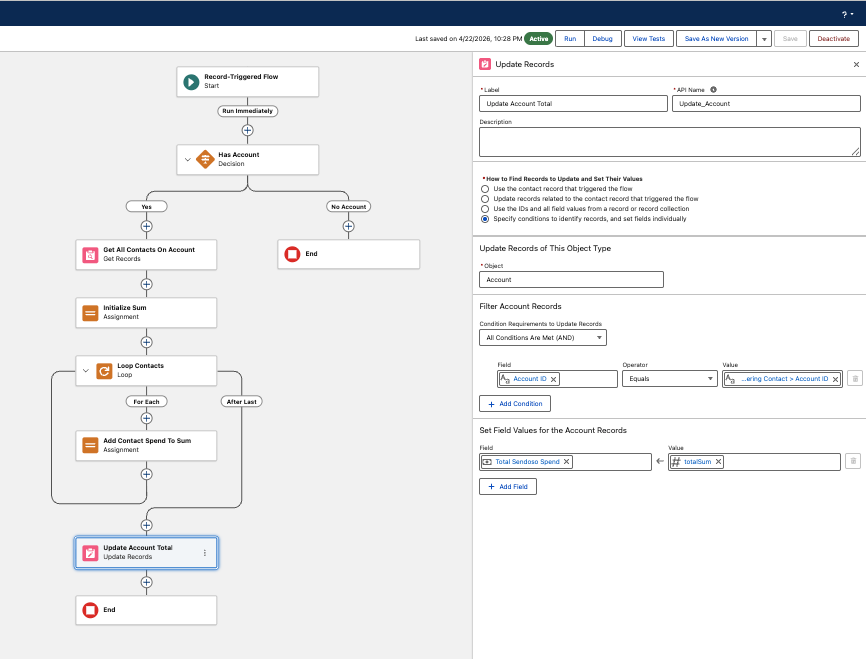This screenshot has height=659, width=866.
Task: Open the All Conditions Are Met dropdown
Action: pos(543,338)
